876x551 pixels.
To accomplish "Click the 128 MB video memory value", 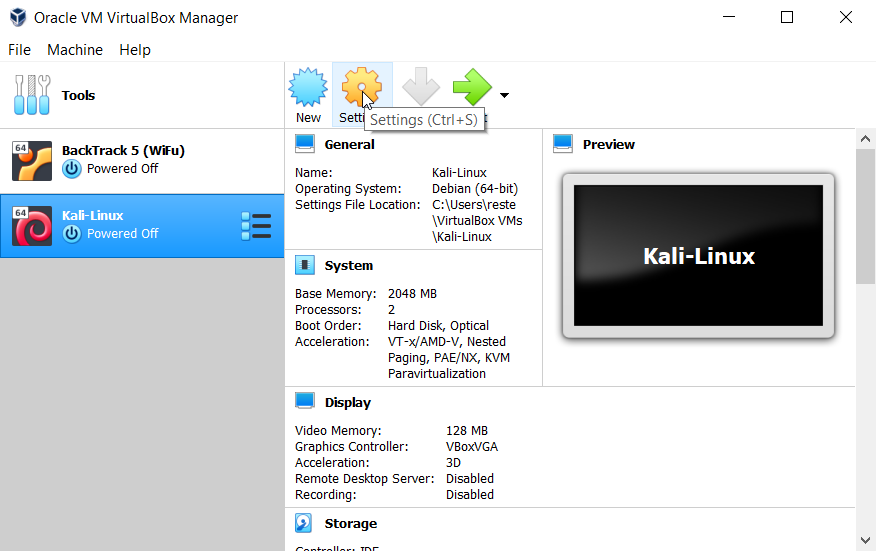I will pyautogui.click(x=466, y=431).
